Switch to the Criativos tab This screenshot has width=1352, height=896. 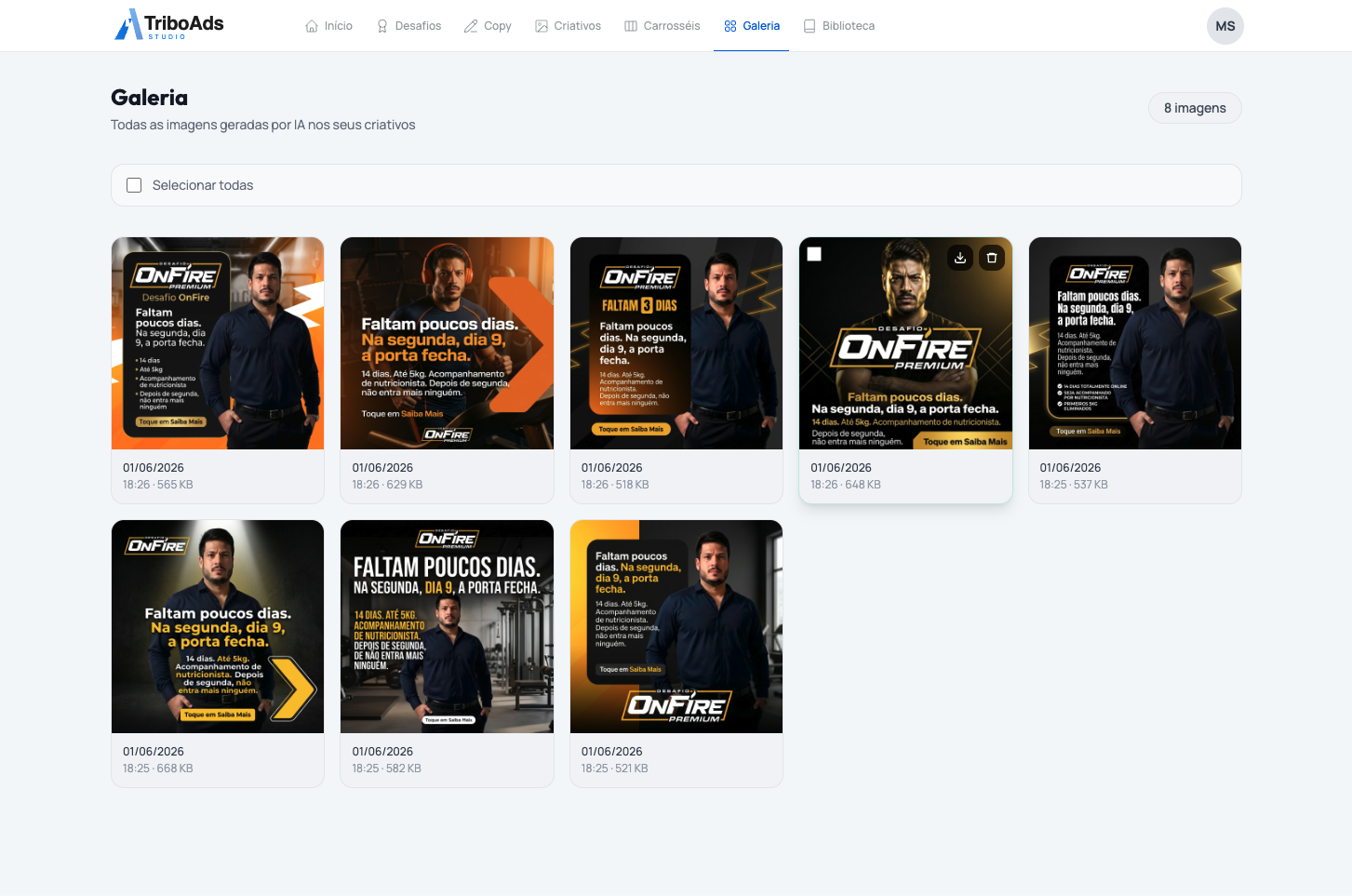569,26
